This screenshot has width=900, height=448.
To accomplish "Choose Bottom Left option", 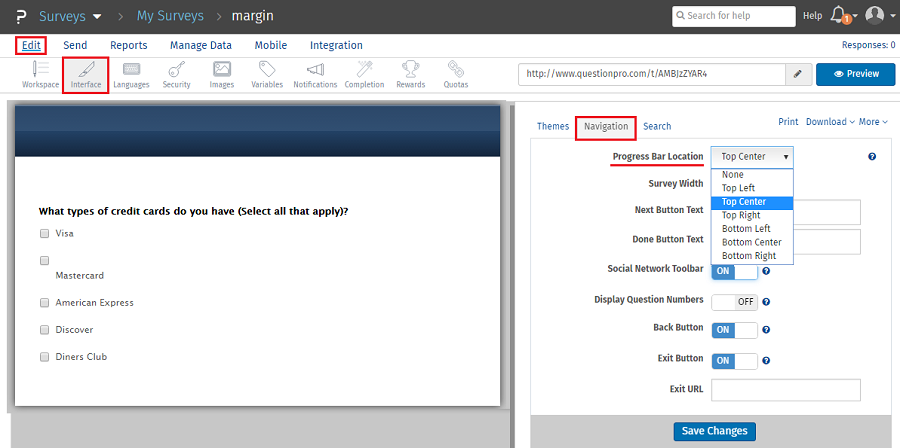I will pyautogui.click(x=752, y=229).
